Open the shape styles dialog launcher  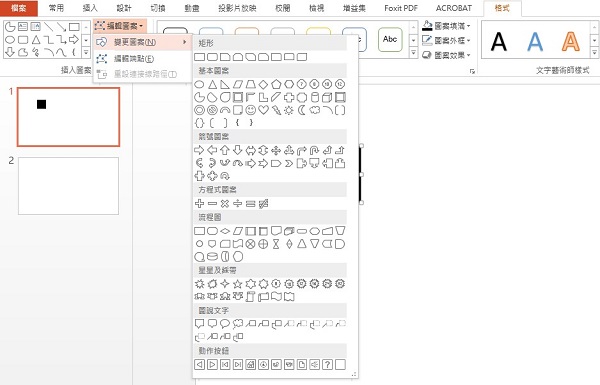pos(472,71)
